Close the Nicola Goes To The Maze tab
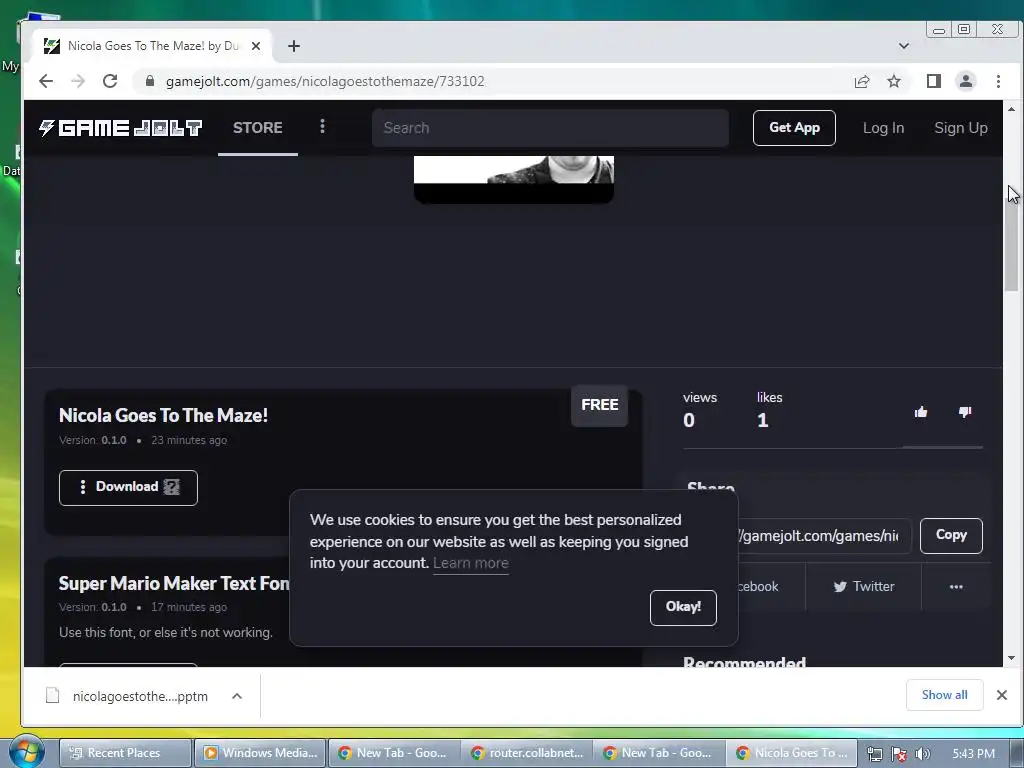This screenshot has height=768, width=1024. (x=256, y=46)
